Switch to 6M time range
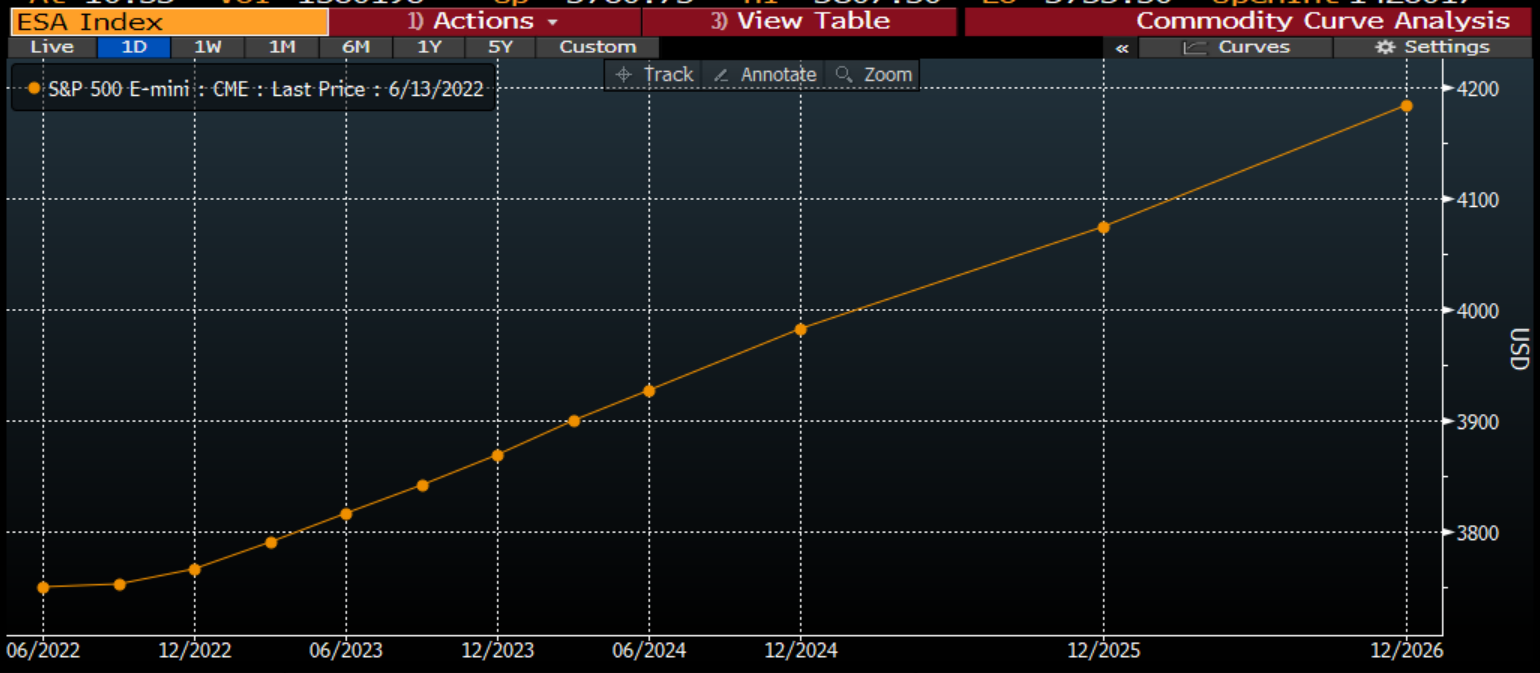 [x=356, y=47]
